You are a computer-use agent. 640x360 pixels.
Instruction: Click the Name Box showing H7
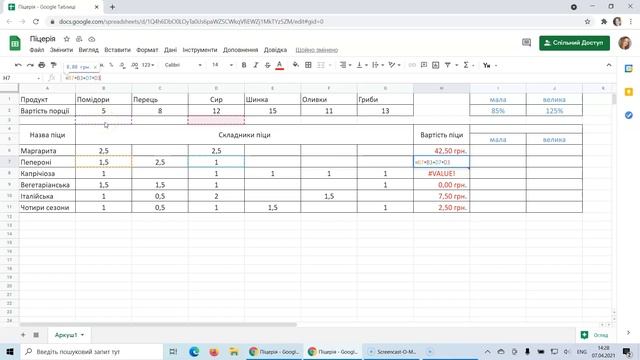coord(21,78)
